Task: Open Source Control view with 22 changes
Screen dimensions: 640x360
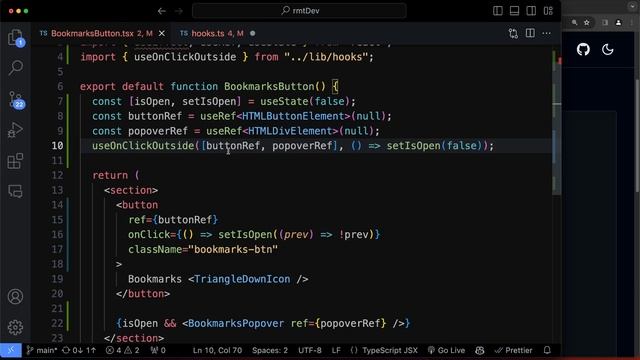Action: 16,99
